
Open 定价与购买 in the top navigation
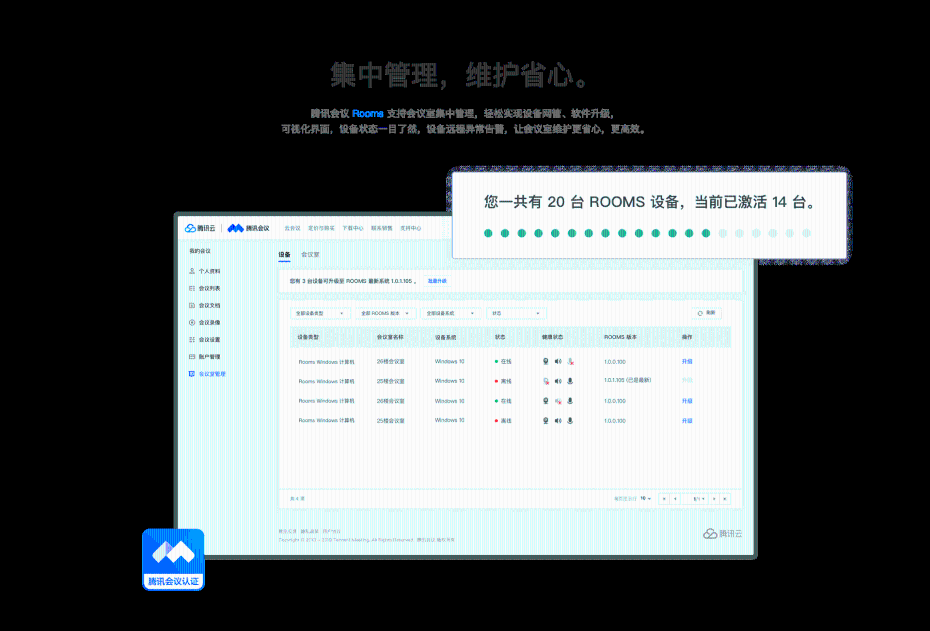point(321,228)
